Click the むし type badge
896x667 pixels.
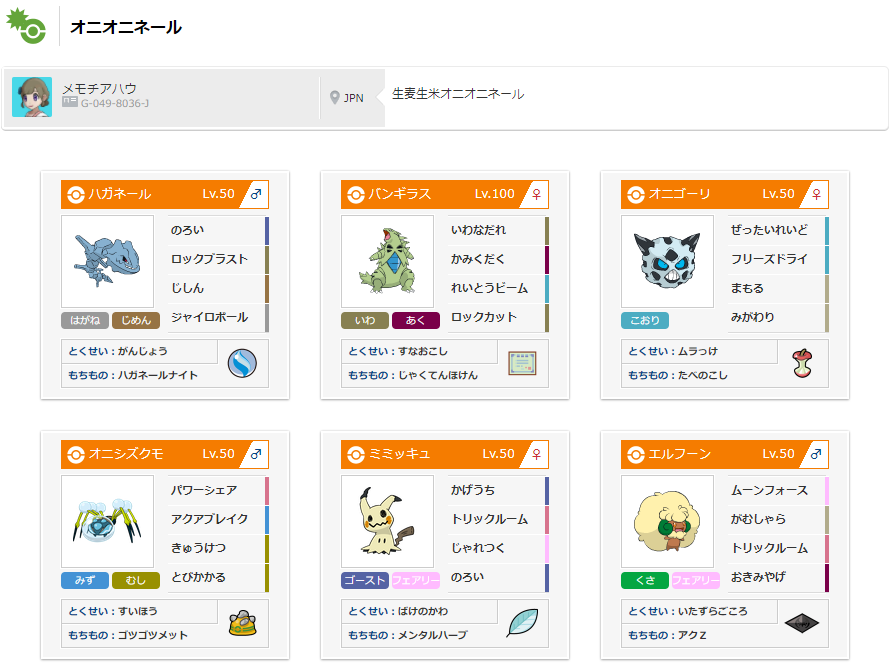pos(136,580)
